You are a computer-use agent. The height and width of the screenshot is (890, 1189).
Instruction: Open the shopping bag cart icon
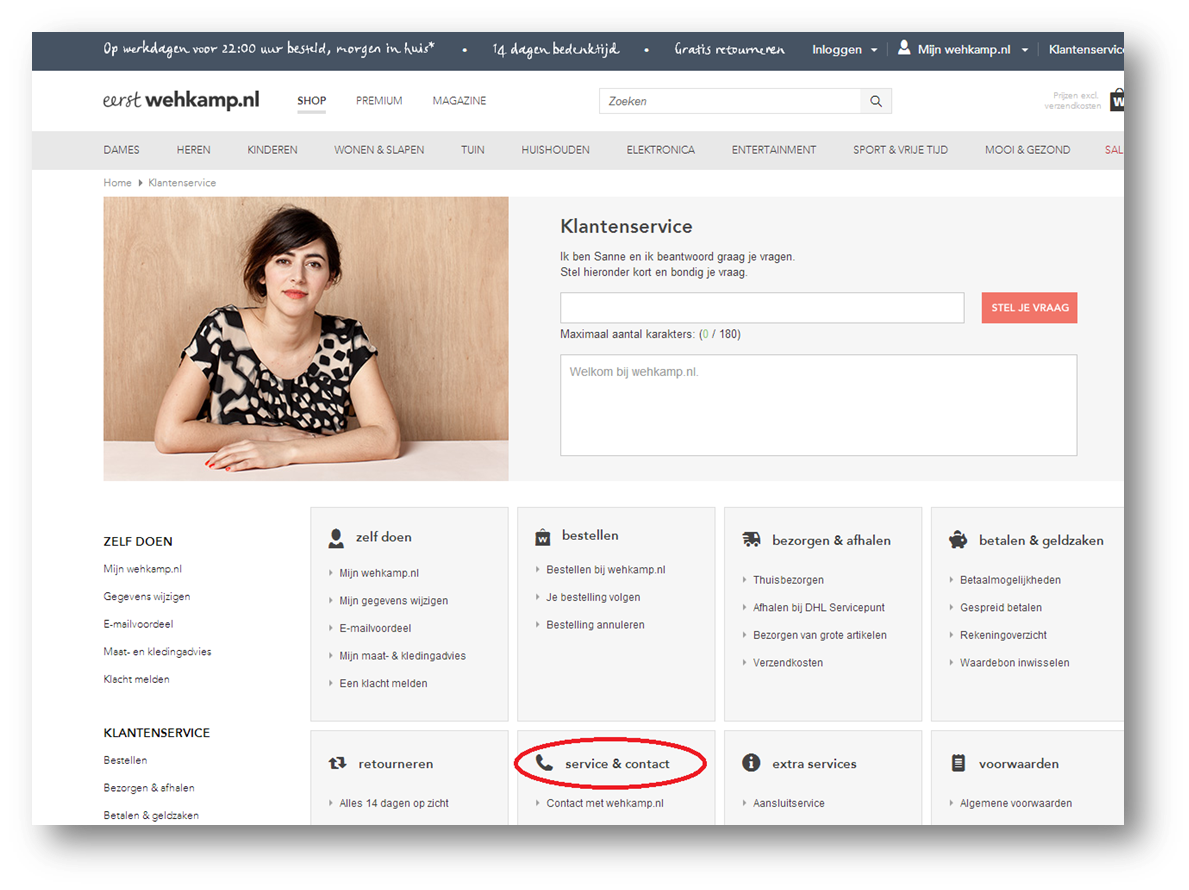pyautogui.click(x=1117, y=100)
